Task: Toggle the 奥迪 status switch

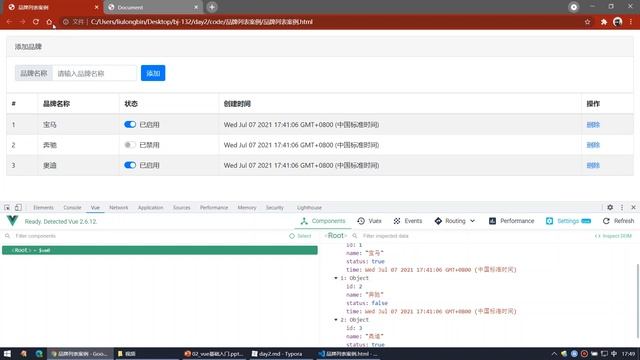Action: (130, 165)
